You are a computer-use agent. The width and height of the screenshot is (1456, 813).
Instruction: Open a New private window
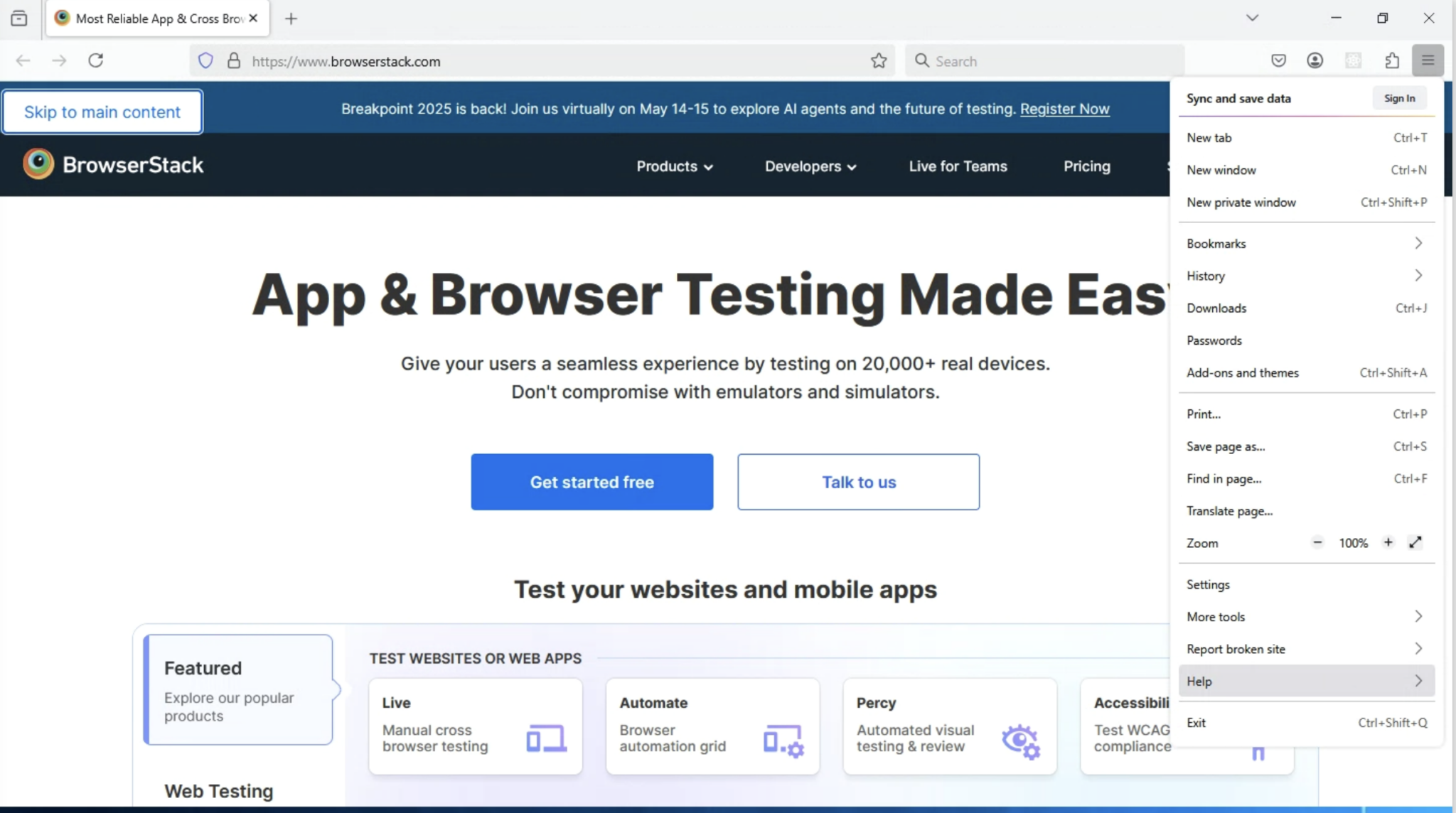click(x=1241, y=202)
